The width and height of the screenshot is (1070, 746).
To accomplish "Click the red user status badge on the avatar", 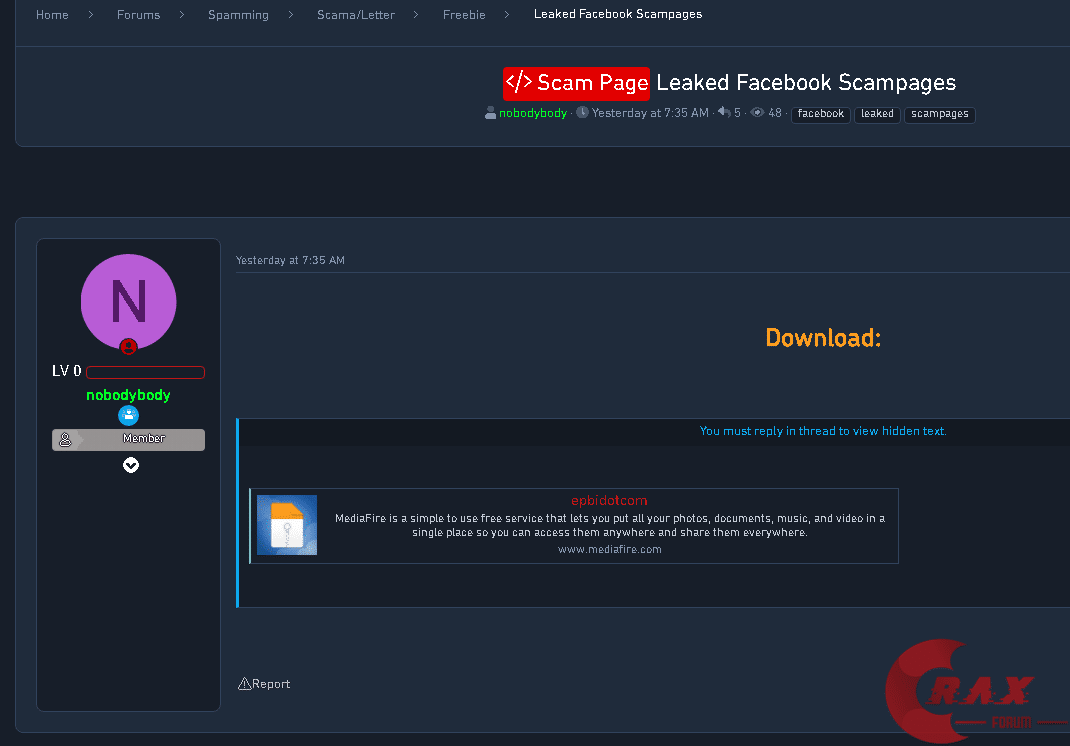I will coord(128,347).
